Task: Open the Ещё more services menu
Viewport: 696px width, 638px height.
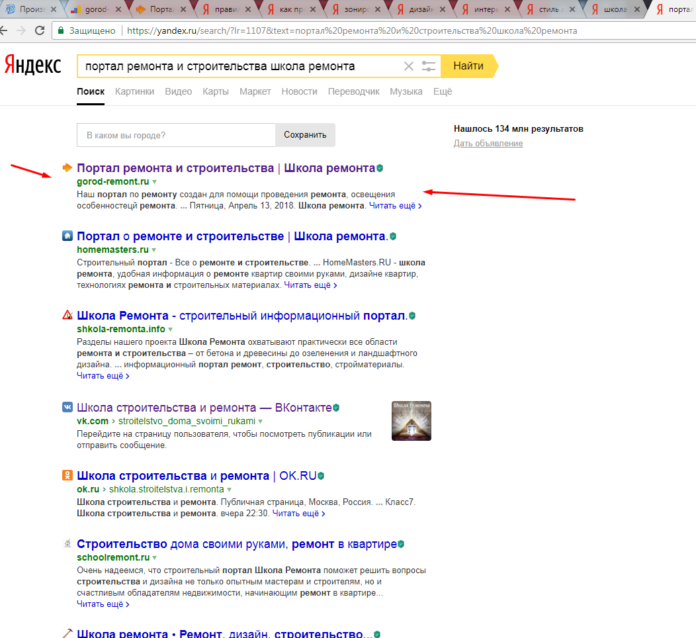Action: (443, 91)
